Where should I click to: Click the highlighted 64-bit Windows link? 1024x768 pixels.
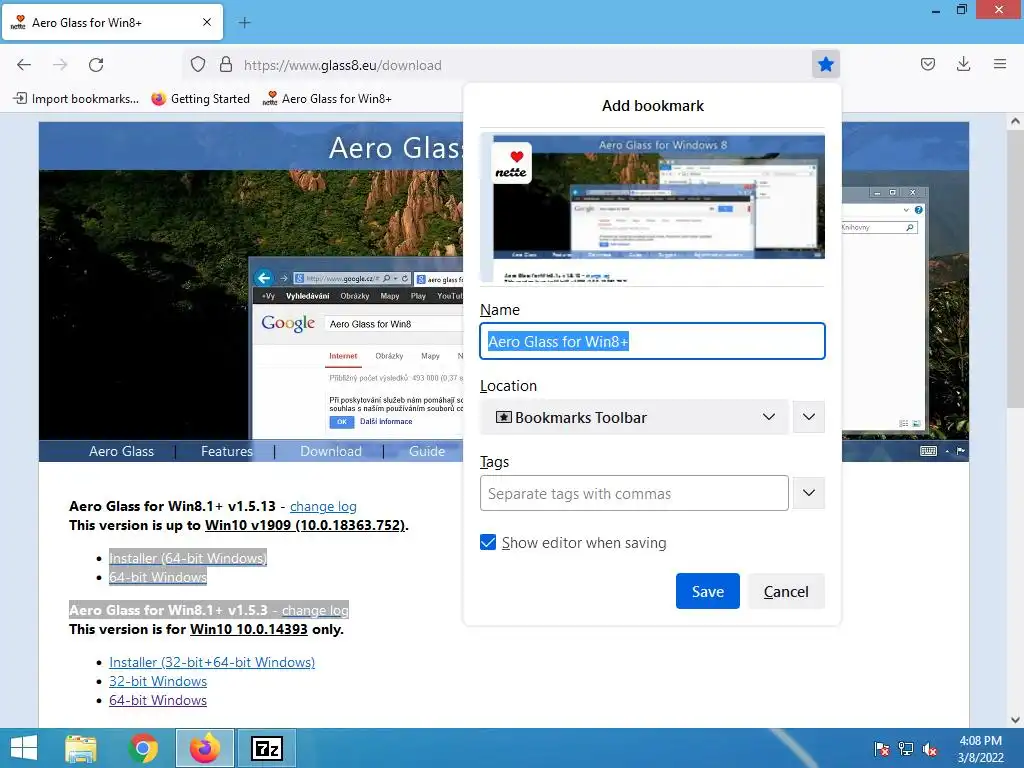click(158, 577)
